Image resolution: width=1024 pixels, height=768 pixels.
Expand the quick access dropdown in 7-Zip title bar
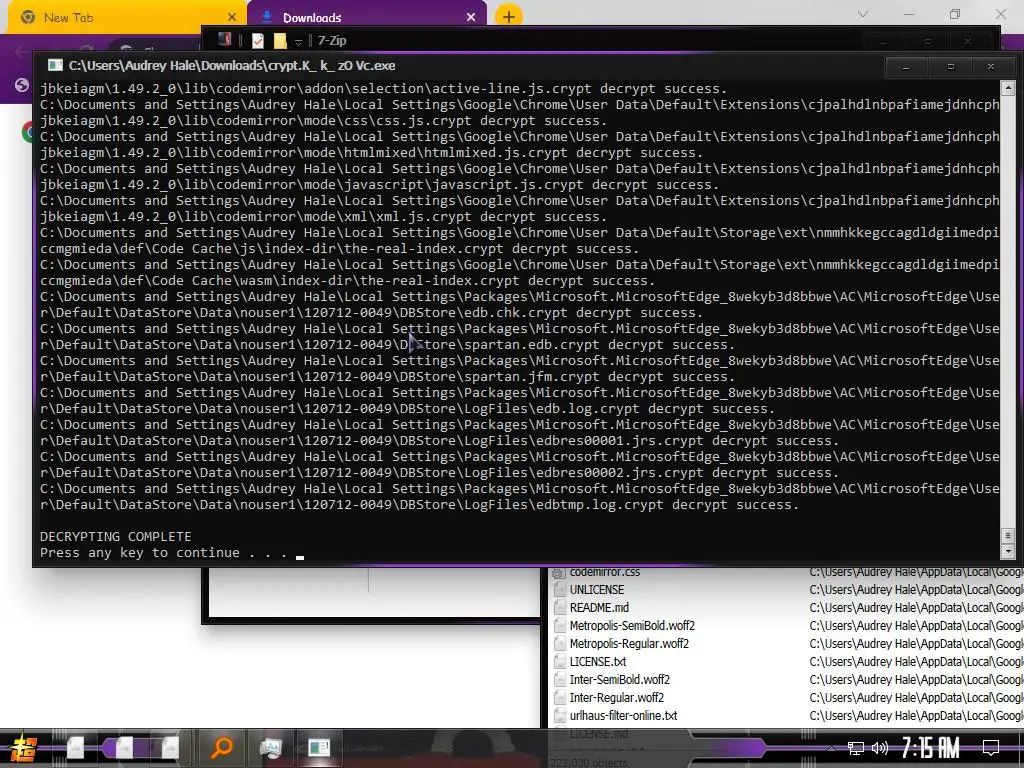click(298, 42)
